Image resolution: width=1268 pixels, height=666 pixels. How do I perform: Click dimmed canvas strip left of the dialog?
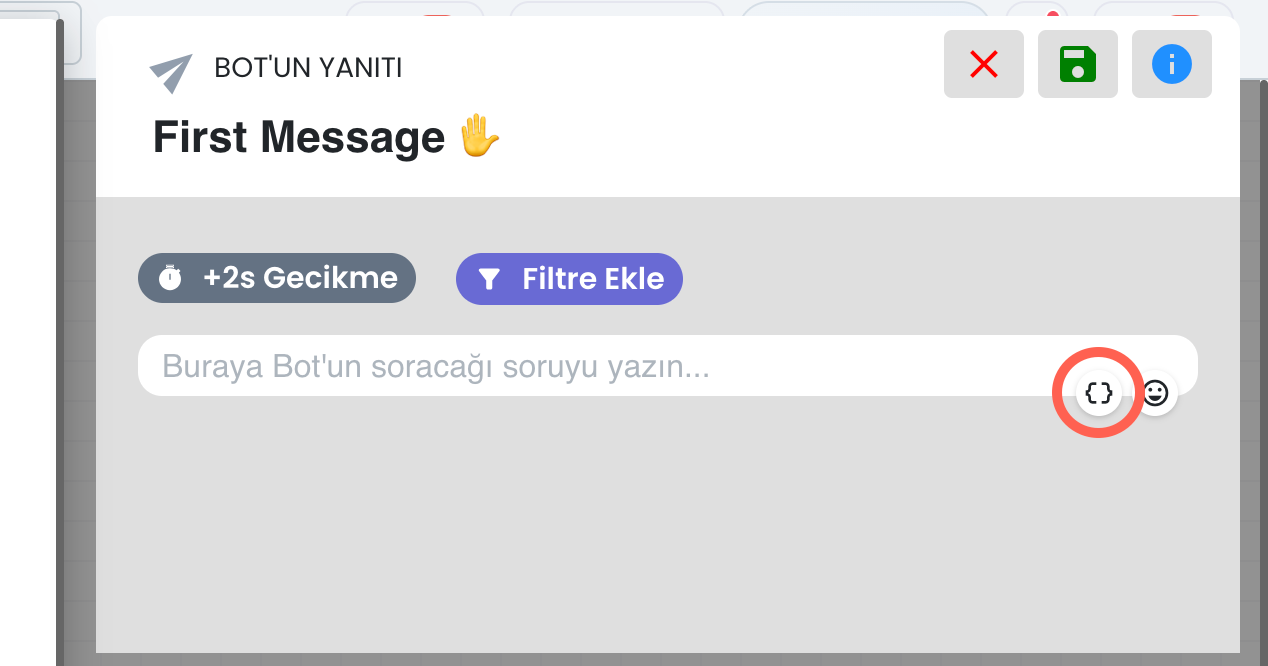[79, 400]
